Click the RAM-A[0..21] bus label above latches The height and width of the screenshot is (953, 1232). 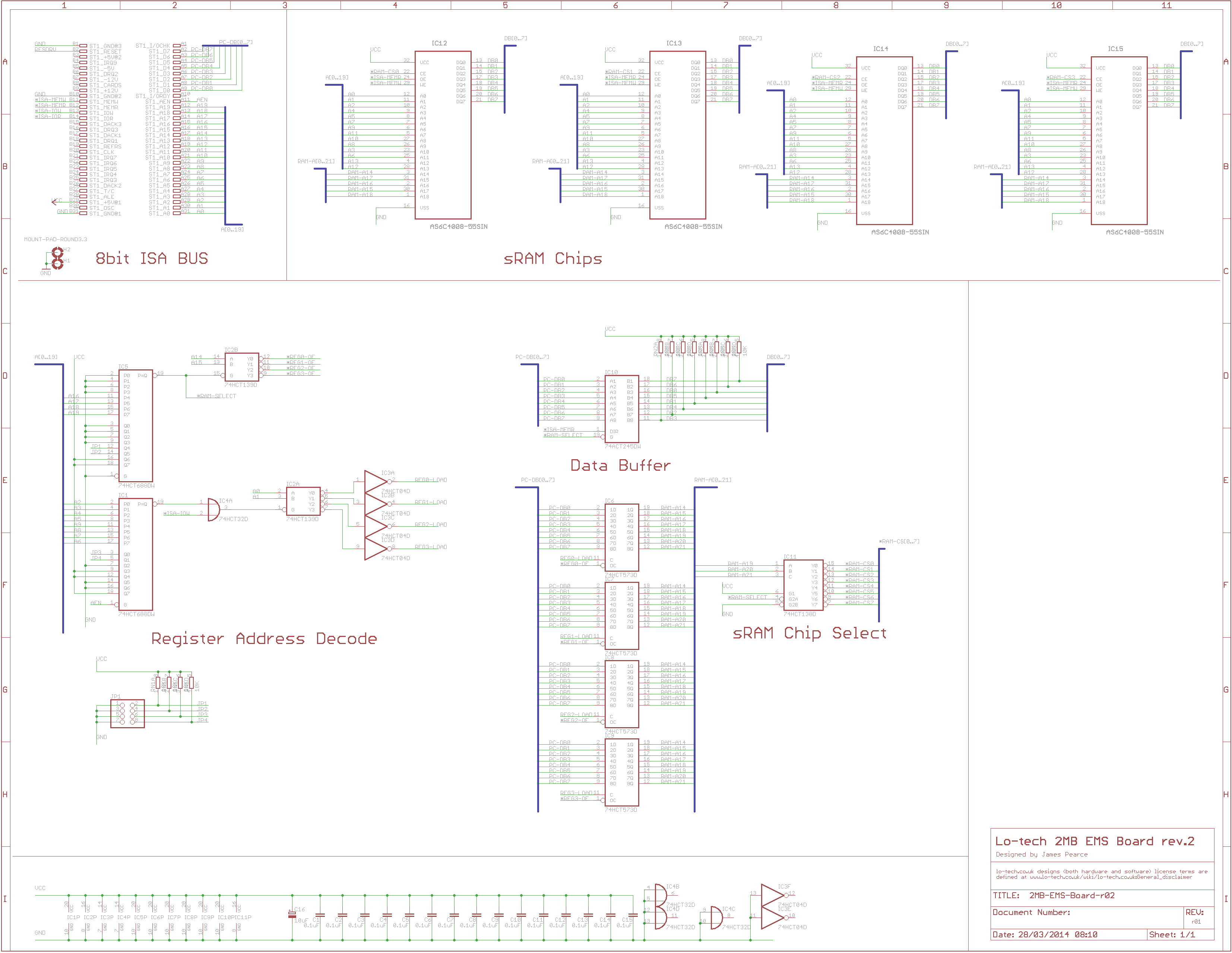[713, 480]
